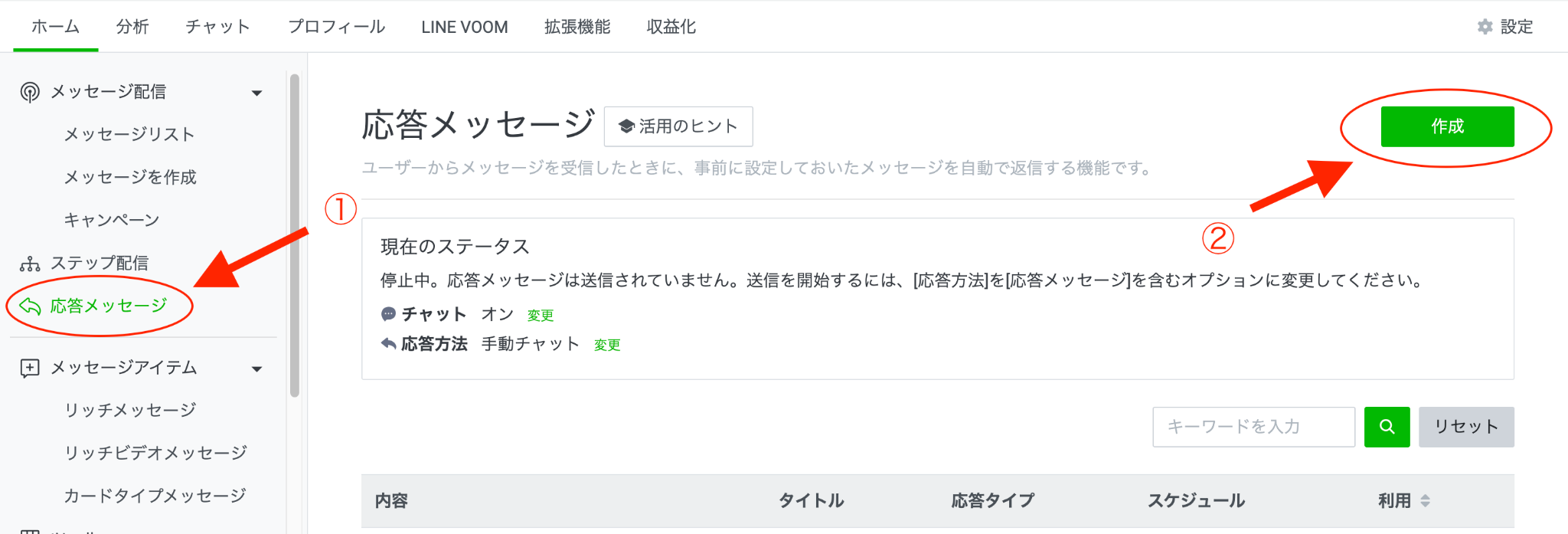Open the LINE VOOM tab

tap(464, 27)
